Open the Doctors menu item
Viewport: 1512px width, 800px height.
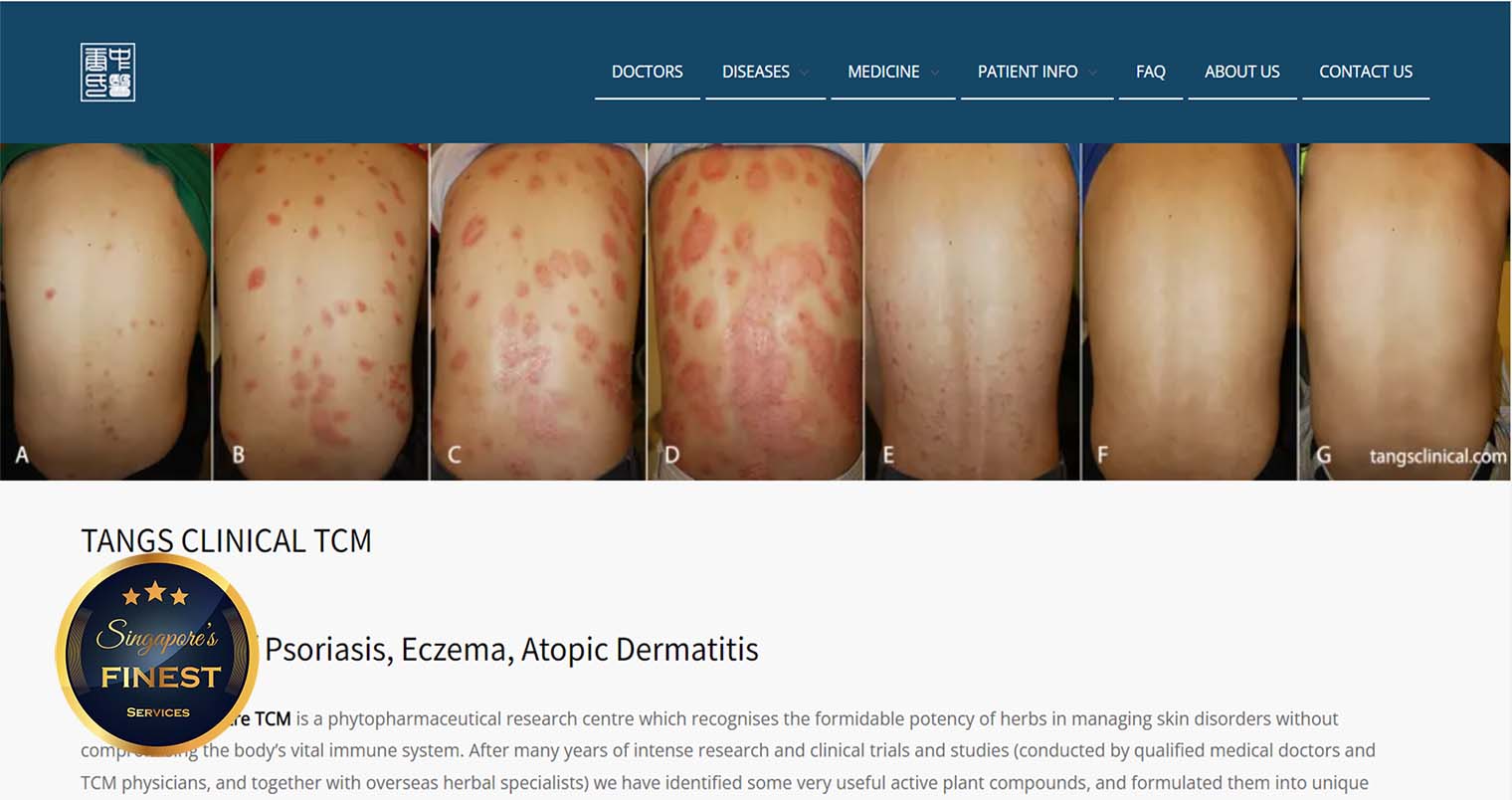click(648, 72)
